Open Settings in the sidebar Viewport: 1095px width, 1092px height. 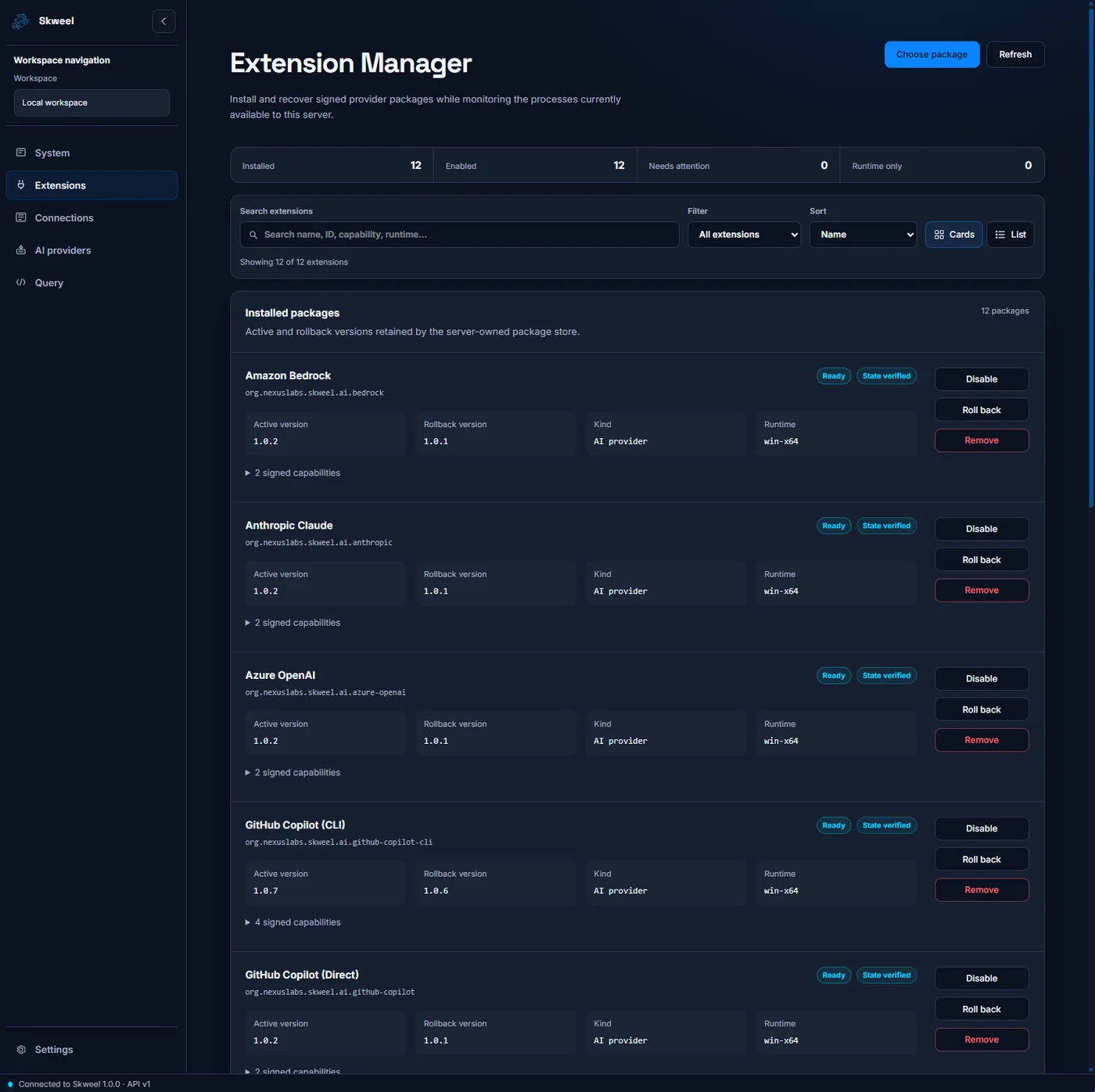pyautogui.click(x=92, y=1050)
